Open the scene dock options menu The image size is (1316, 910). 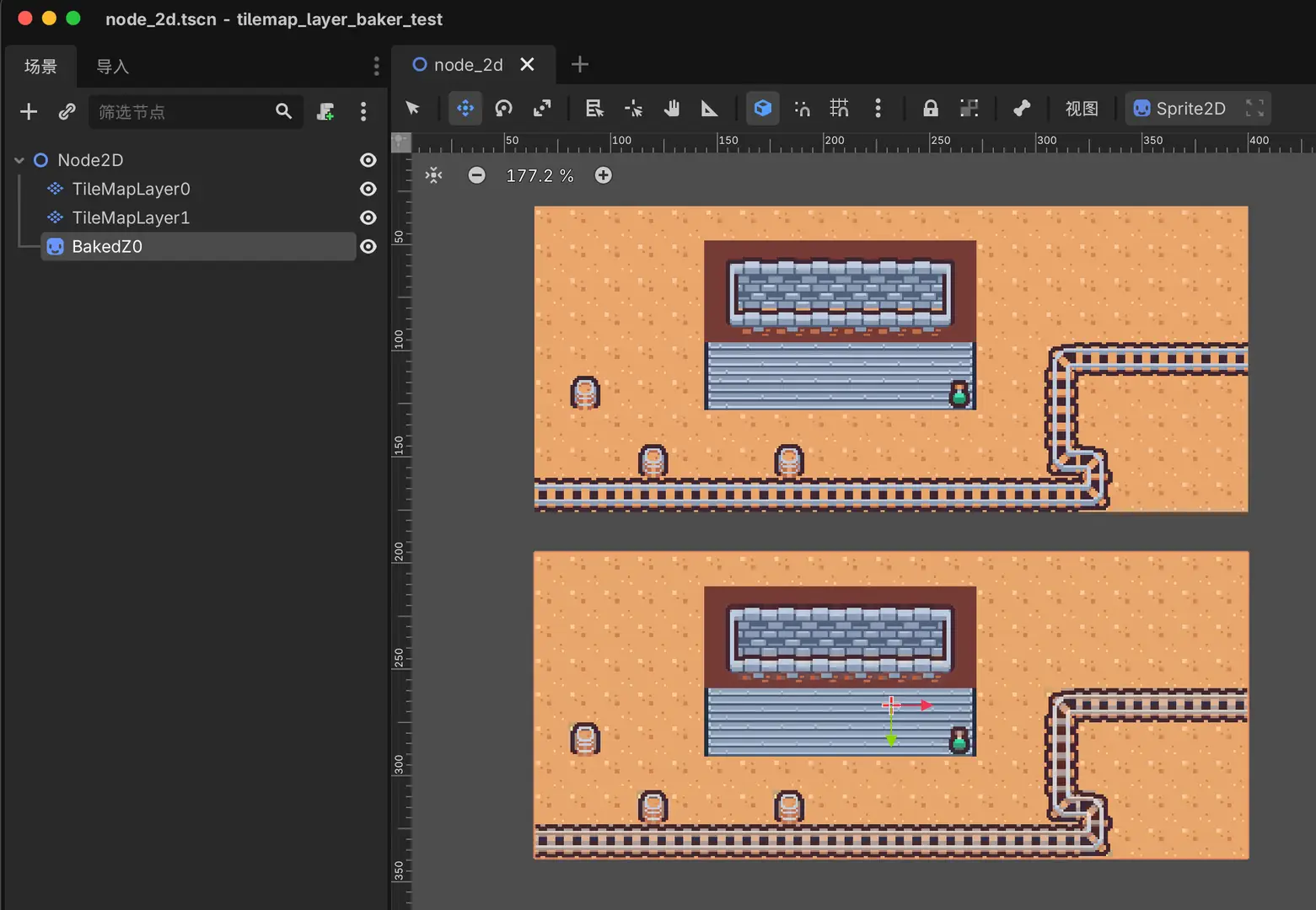coord(376,66)
